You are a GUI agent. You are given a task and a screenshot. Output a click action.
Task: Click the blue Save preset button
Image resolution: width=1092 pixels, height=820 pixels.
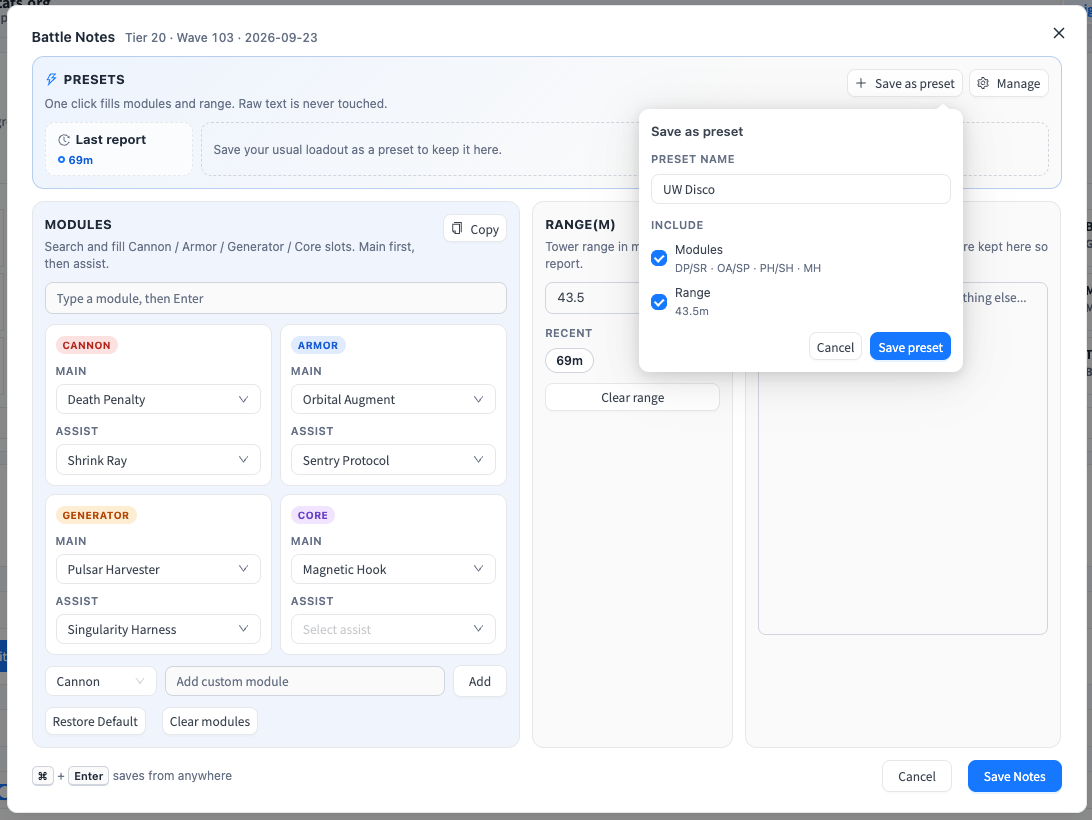click(910, 347)
